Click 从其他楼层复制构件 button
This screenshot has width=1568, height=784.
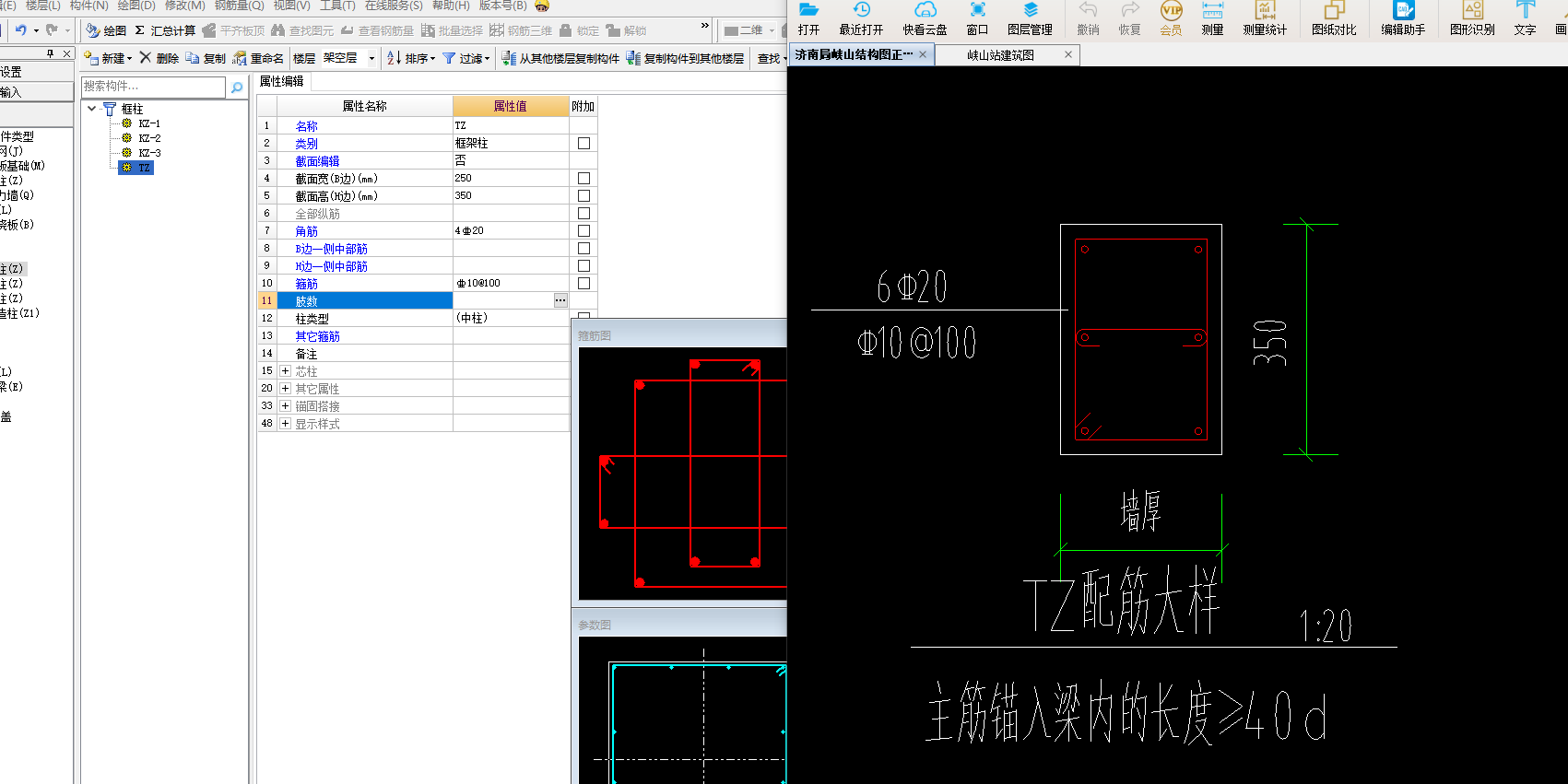click(x=560, y=58)
